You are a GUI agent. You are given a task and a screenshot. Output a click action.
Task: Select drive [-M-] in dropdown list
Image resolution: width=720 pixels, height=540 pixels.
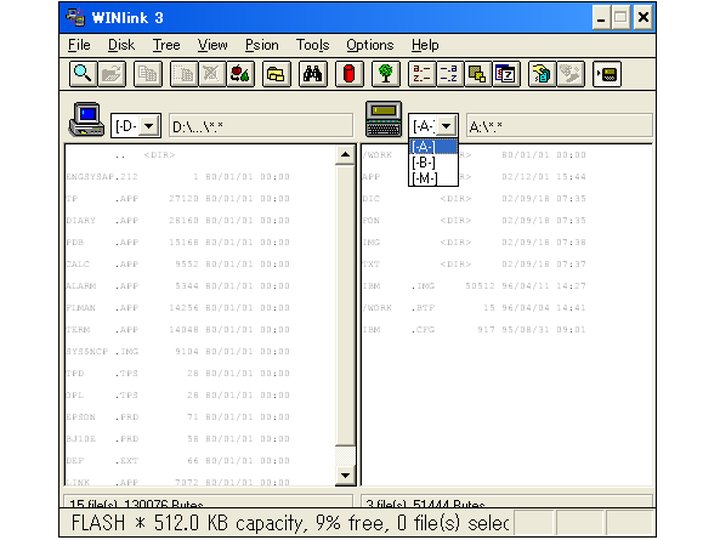click(x=433, y=178)
